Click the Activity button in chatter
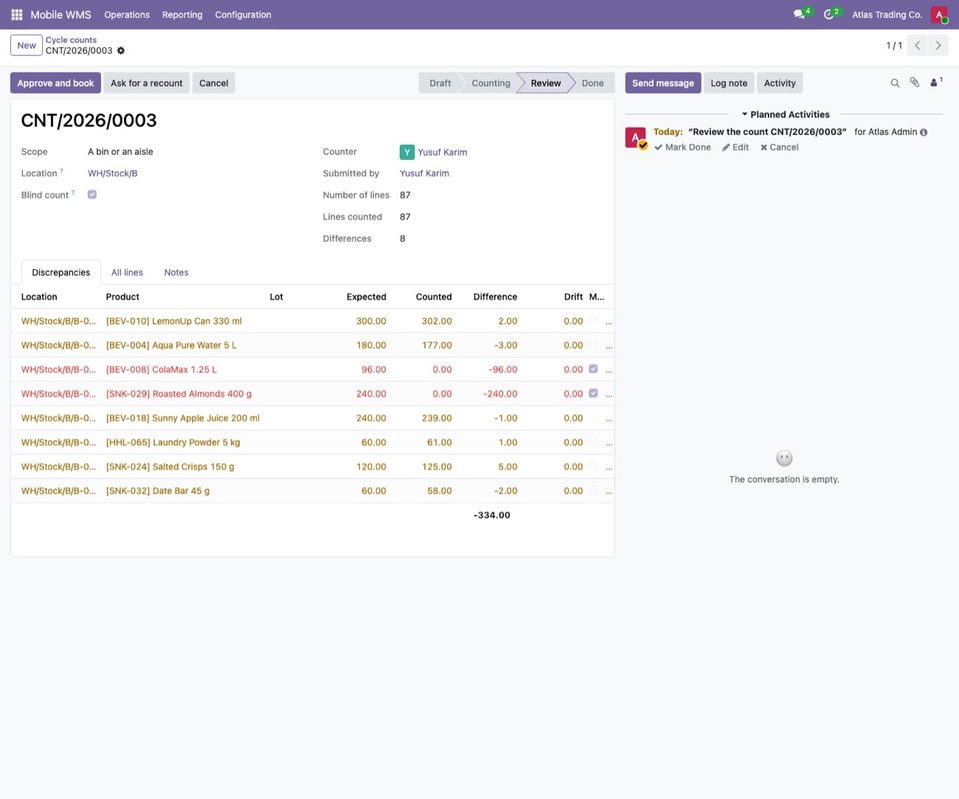959x799 pixels. (x=779, y=83)
